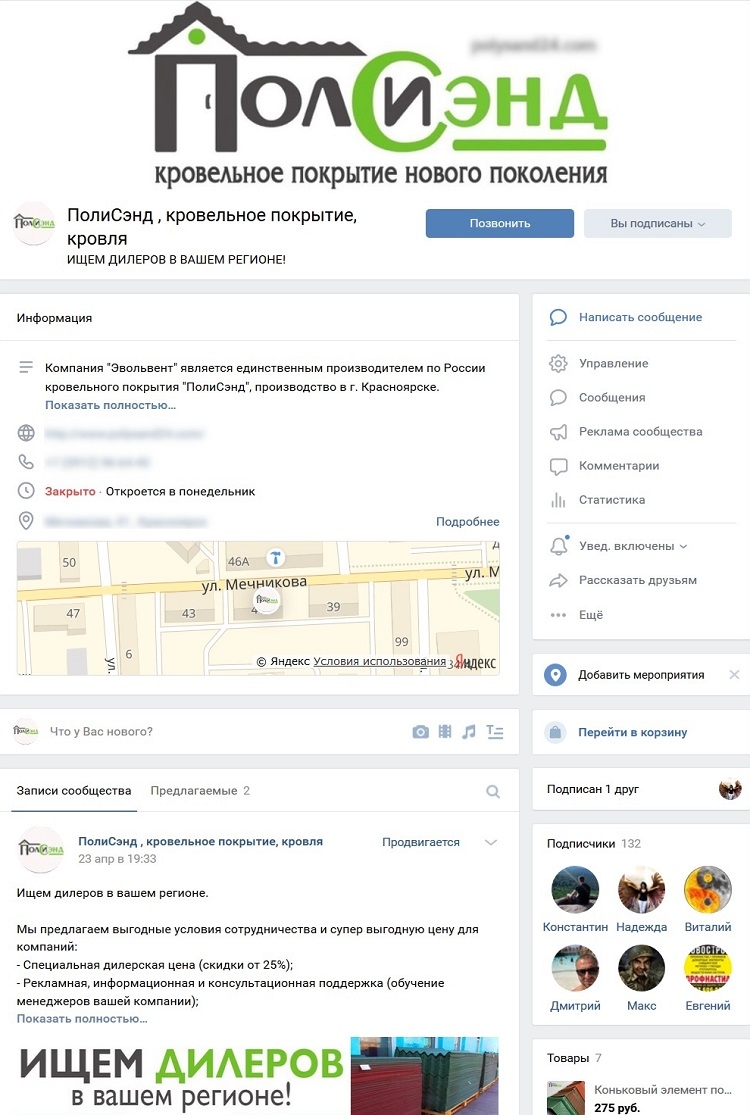The image size is (750, 1115).
Task: Expand the dealer post text with Показать полностью…
Action: point(82,1018)
